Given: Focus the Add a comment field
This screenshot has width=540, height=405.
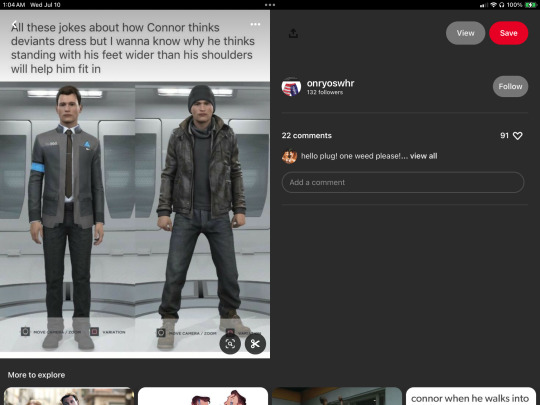Looking at the screenshot, I should coord(403,182).
